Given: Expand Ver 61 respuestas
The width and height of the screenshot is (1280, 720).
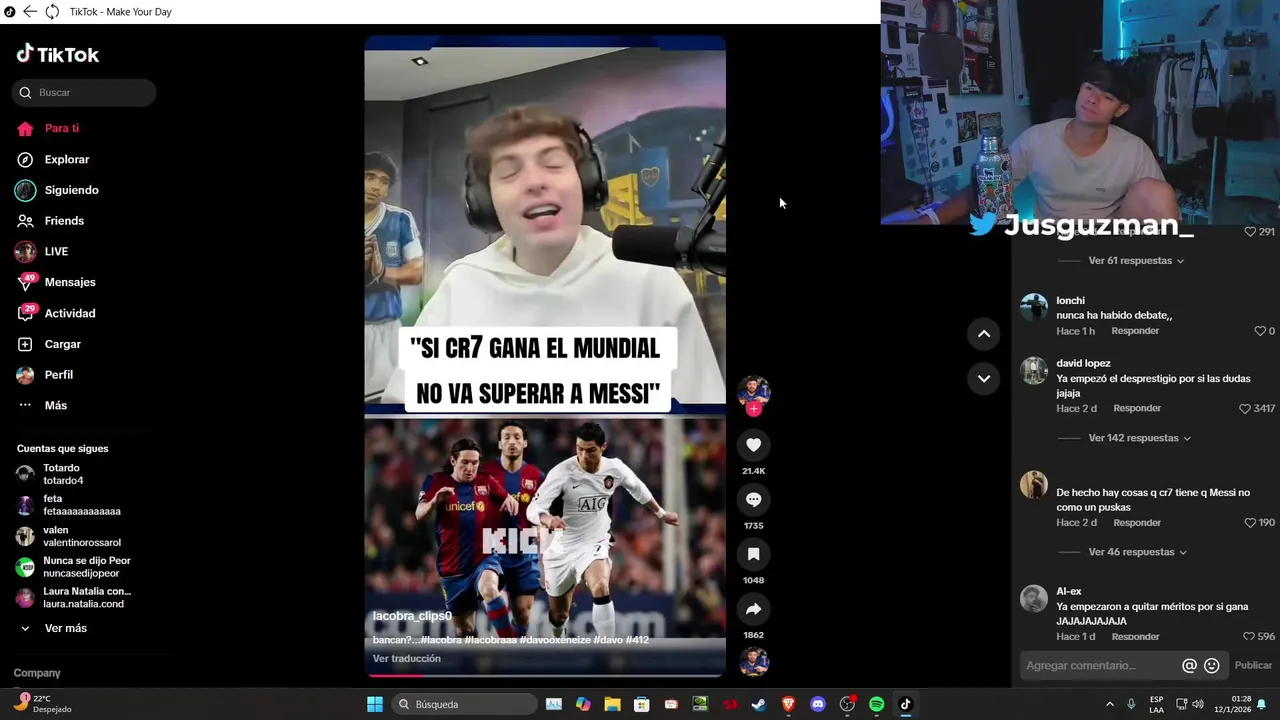Looking at the screenshot, I should click(1136, 261).
